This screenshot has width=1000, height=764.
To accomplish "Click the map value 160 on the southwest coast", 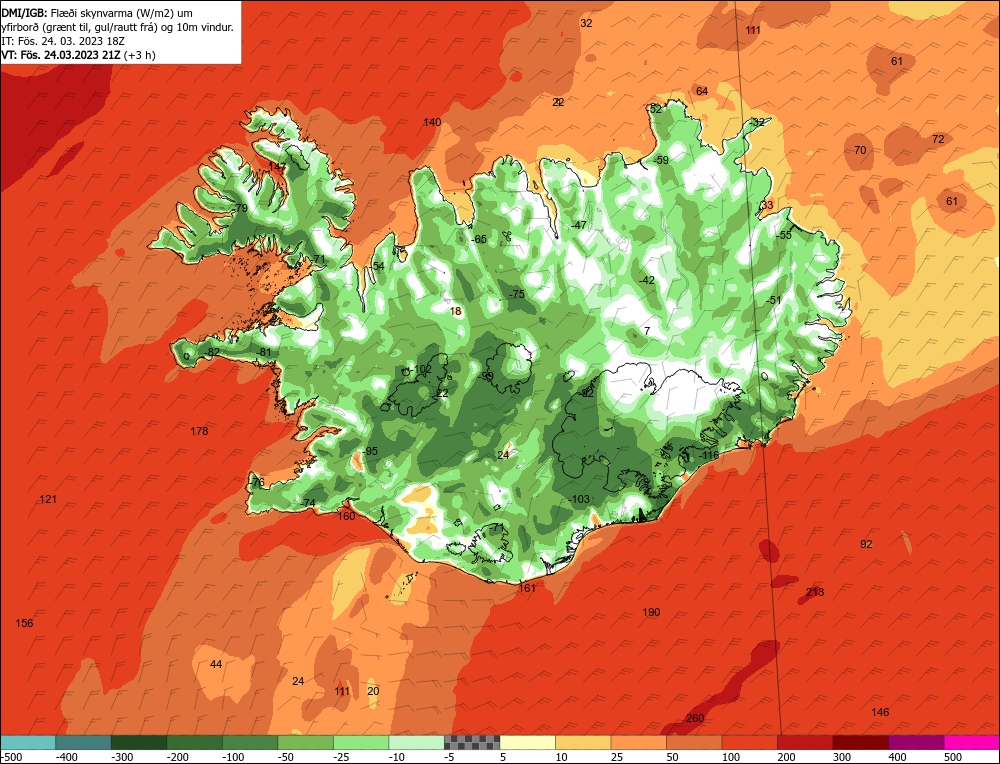I will point(346,516).
